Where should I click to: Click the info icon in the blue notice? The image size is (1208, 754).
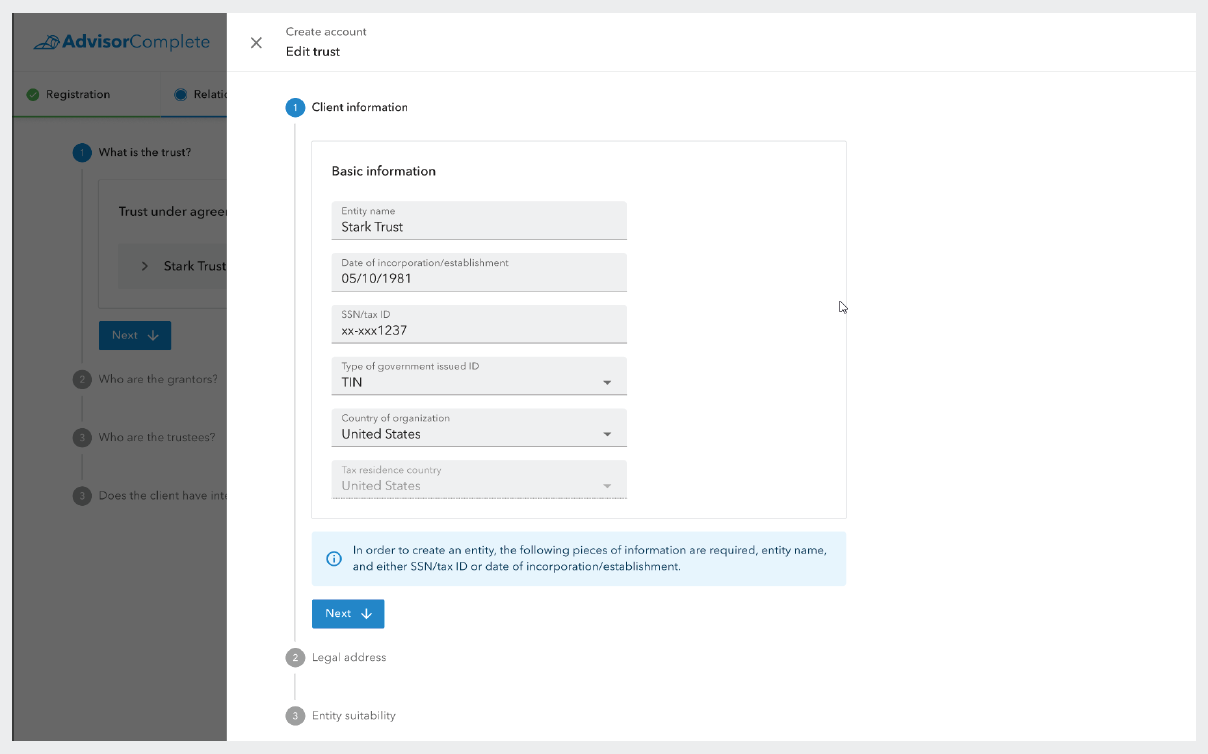334,559
